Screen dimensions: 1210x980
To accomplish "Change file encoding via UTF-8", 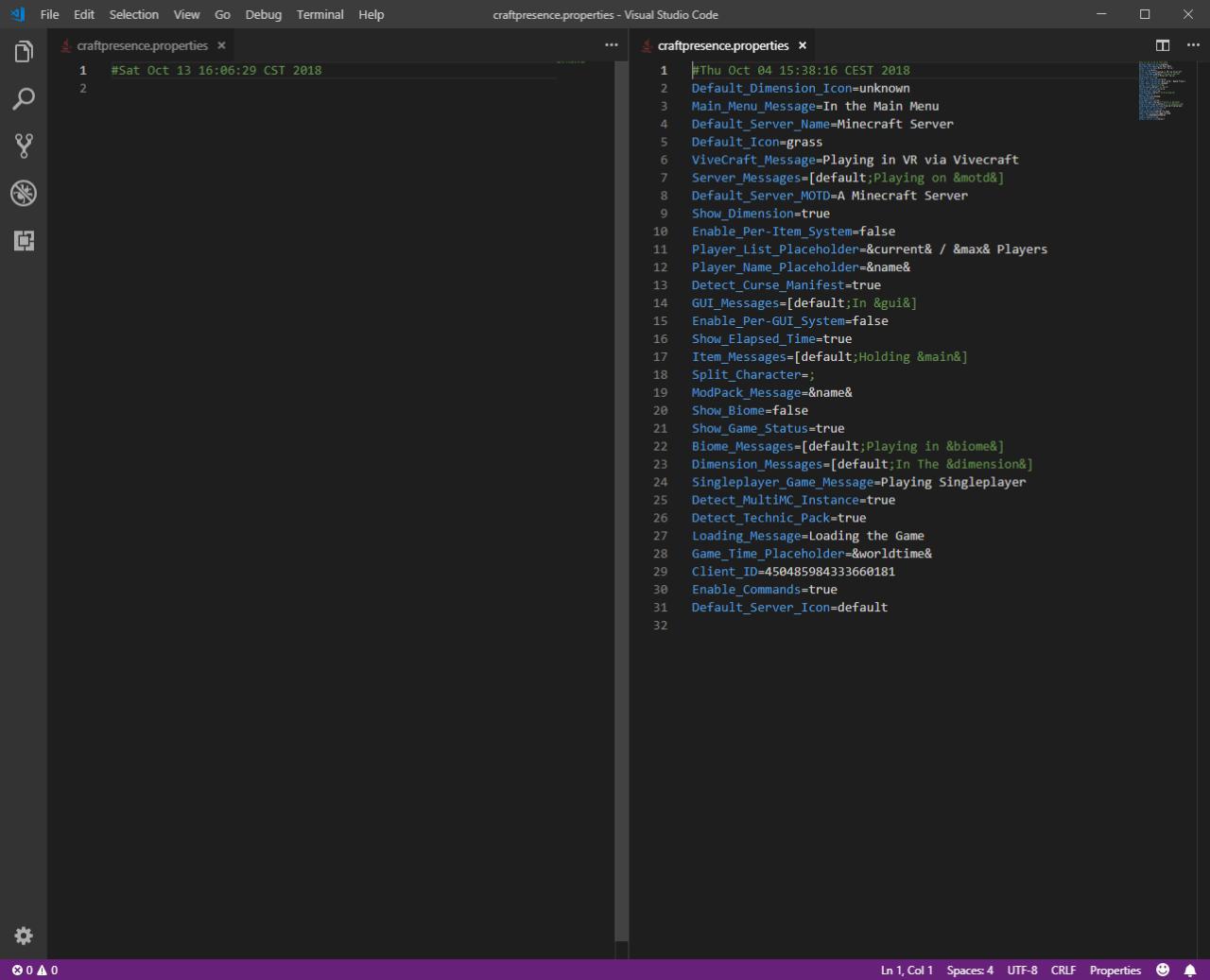I will coord(1022,970).
